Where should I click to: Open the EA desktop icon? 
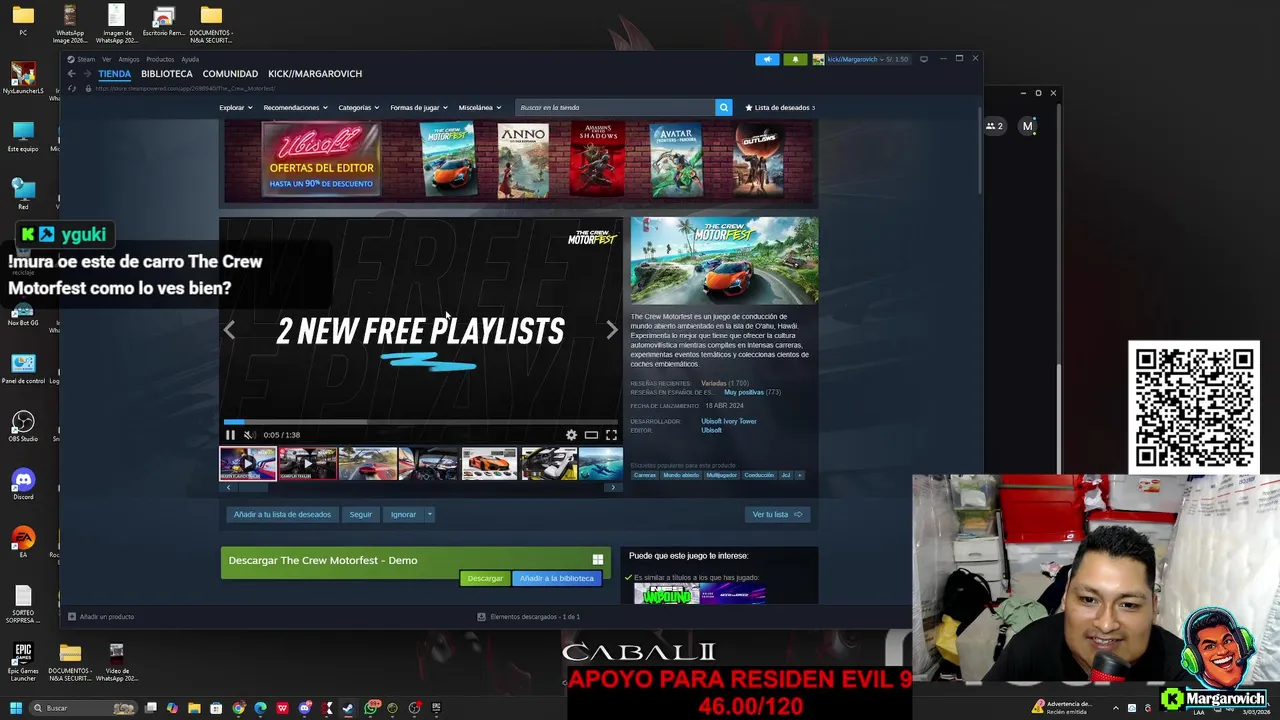pyautogui.click(x=23, y=542)
